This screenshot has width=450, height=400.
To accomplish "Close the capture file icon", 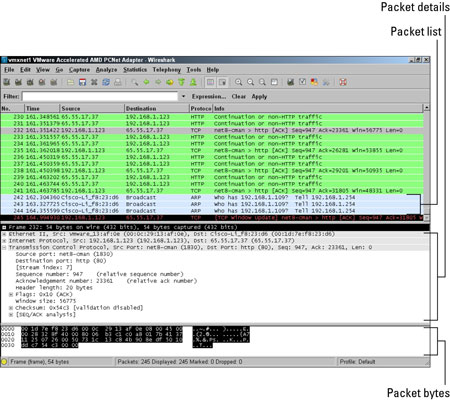I will point(94,82).
